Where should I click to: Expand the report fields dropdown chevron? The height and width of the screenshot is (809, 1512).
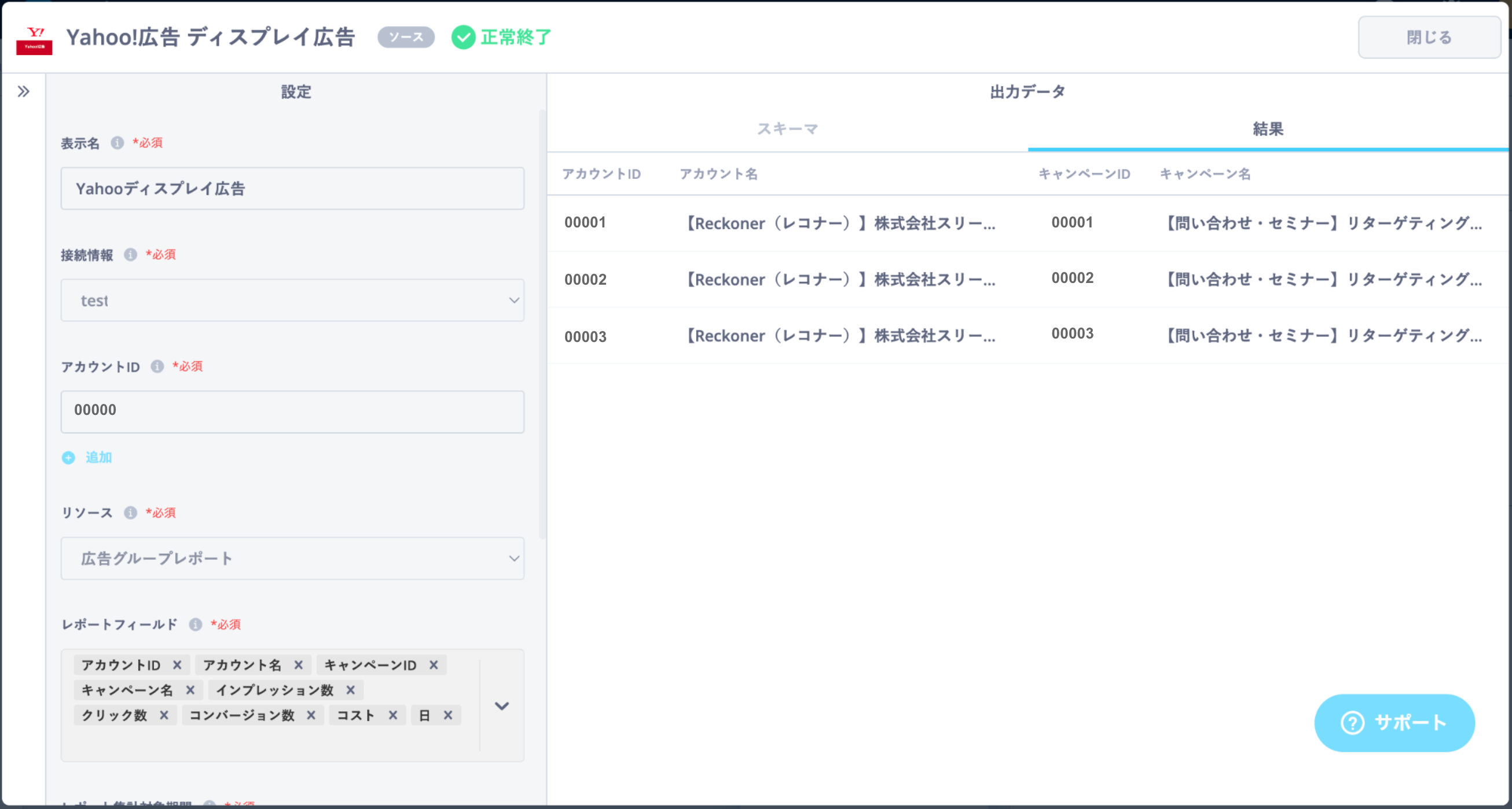tap(501, 706)
